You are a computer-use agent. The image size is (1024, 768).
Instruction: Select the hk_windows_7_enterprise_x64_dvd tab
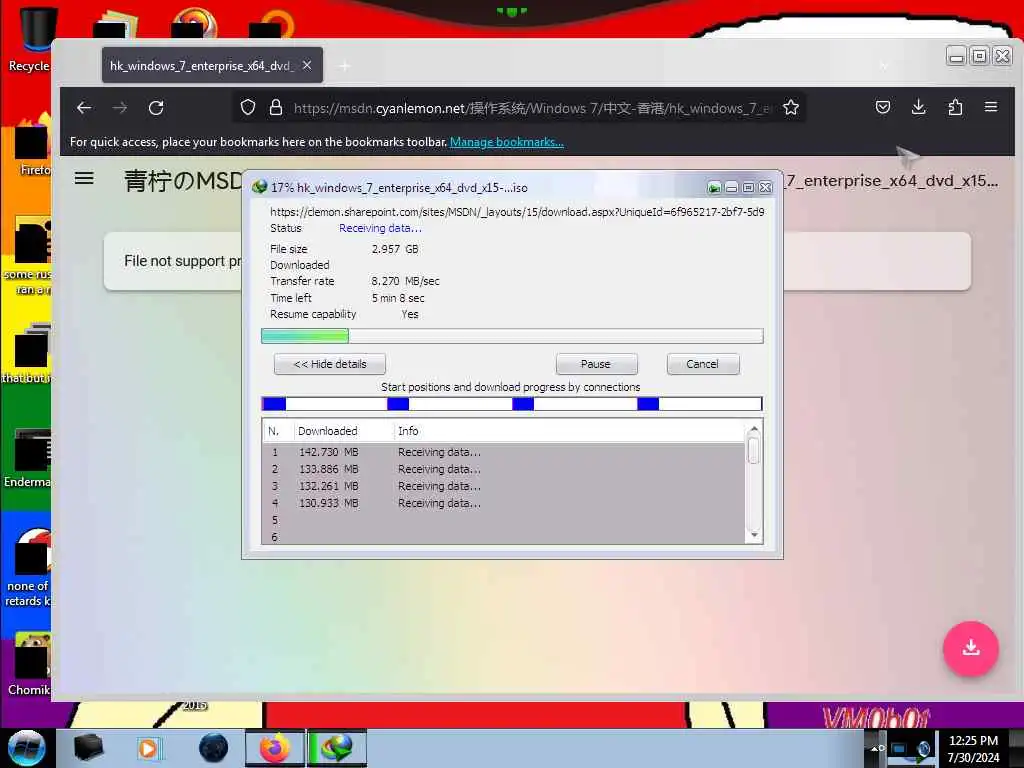tap(212, 65)
